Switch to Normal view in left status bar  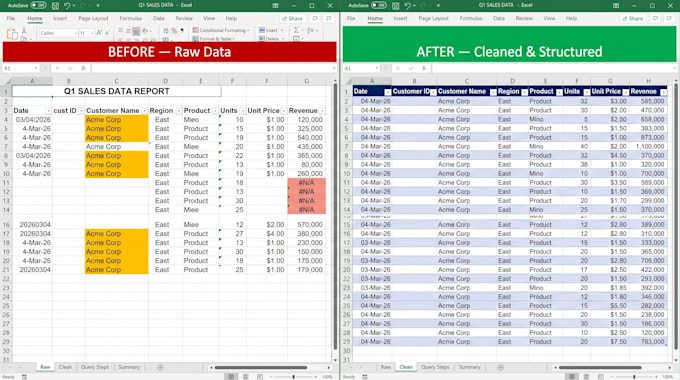[232, 377]
